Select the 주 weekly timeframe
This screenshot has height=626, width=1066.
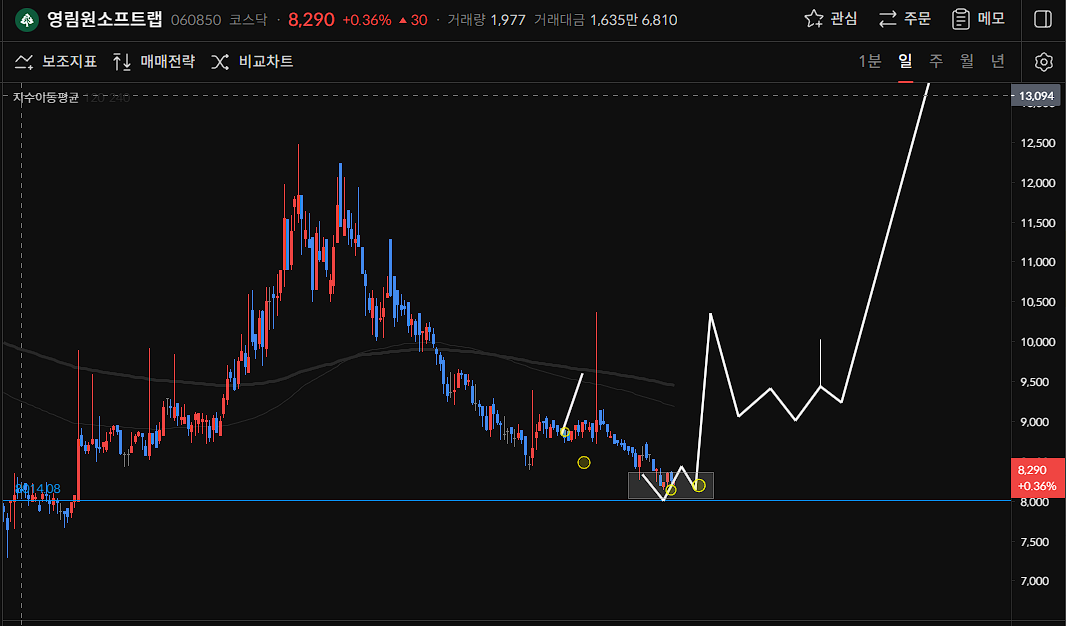point(936,61)
